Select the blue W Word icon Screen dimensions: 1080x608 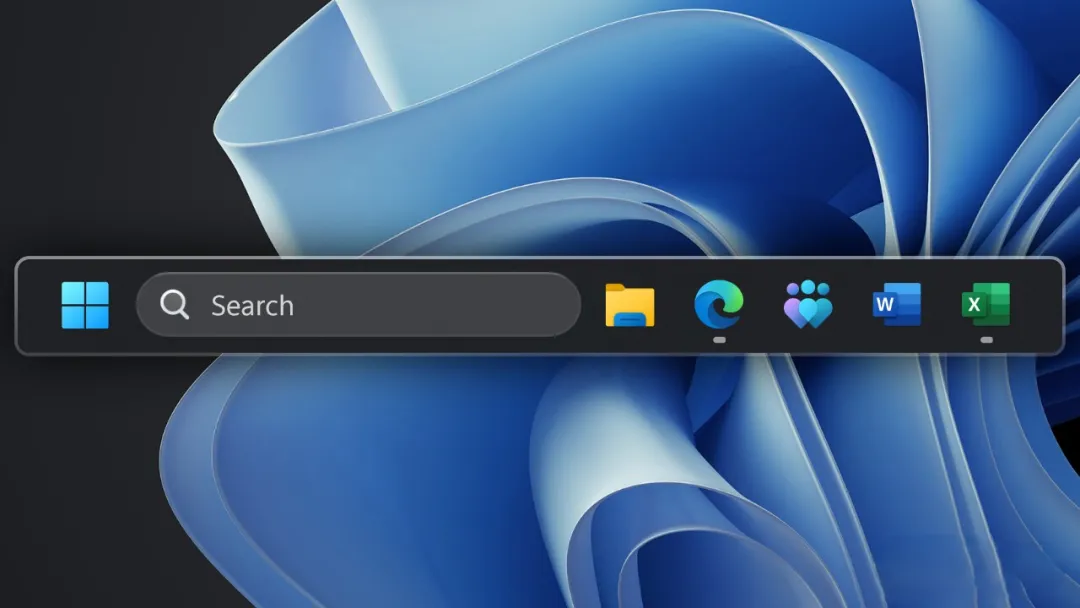tap(896, 304)
